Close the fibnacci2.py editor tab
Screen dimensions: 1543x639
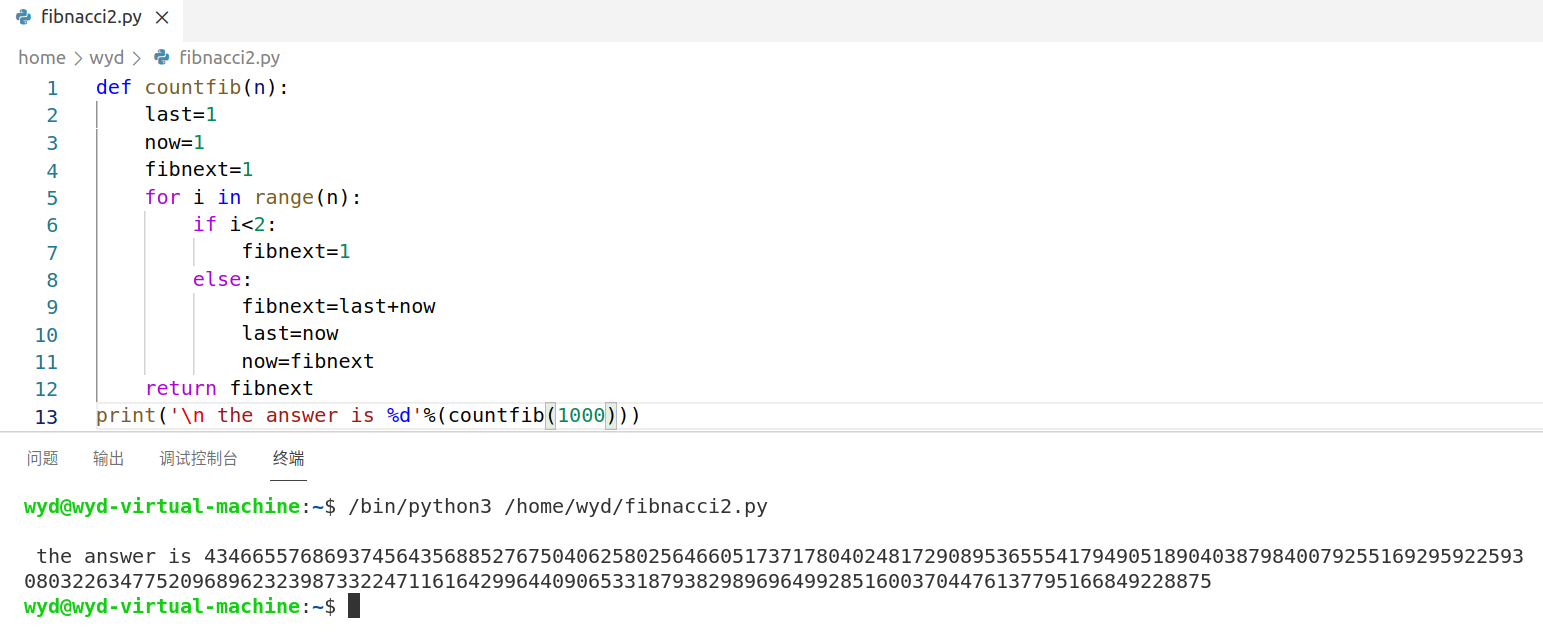(163, 18)
